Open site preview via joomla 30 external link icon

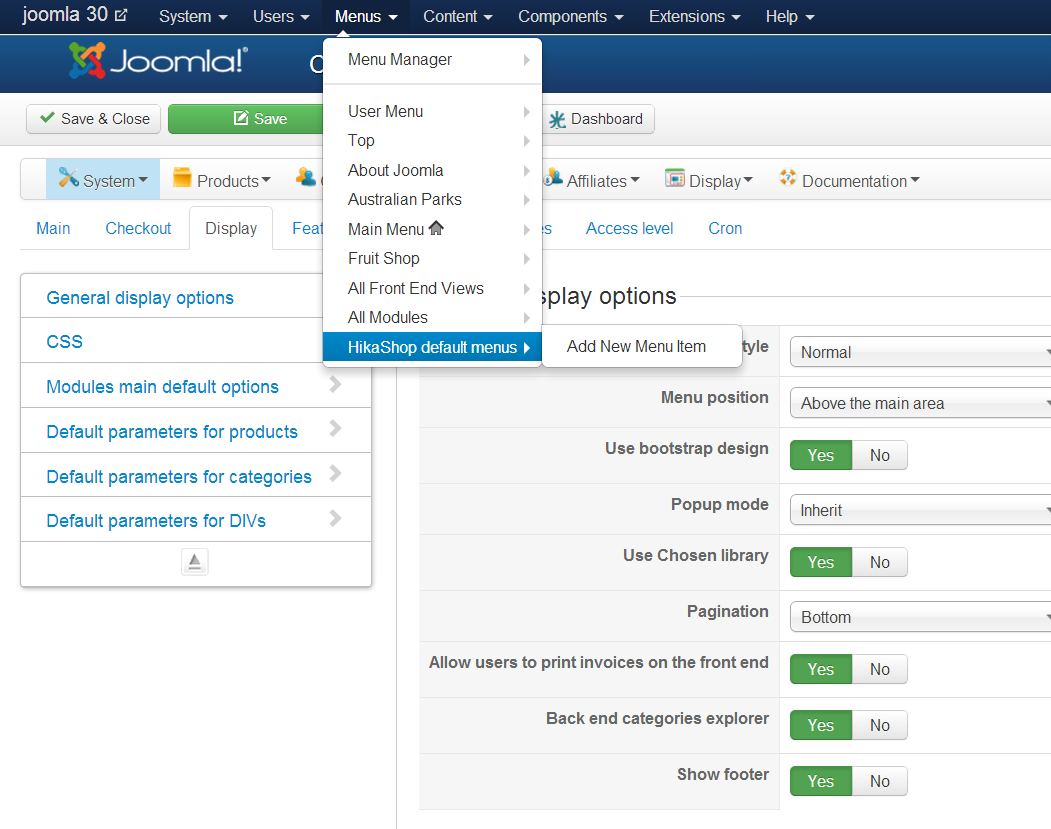pyautogui.click(x=121, y=15)
